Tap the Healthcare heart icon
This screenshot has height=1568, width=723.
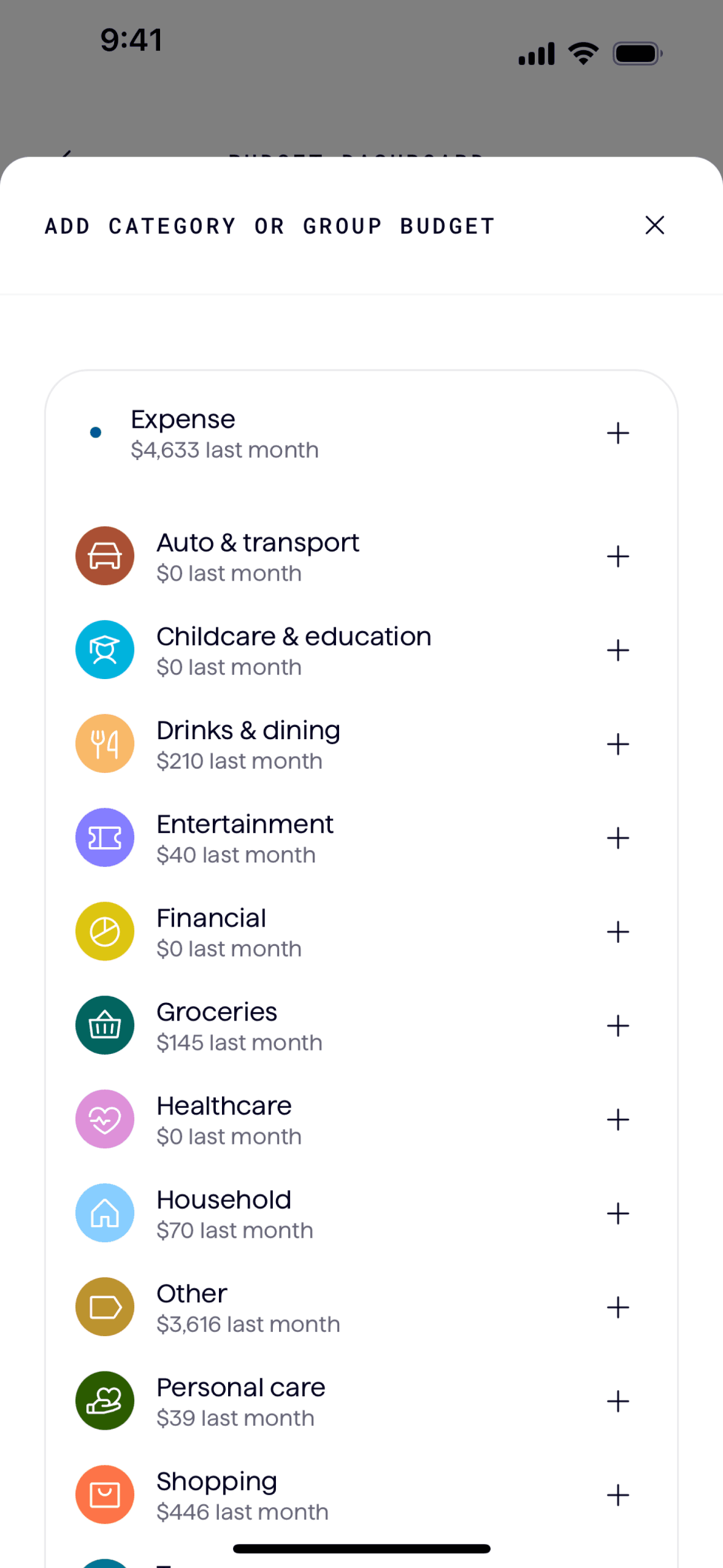click(x=105, y=1119)
